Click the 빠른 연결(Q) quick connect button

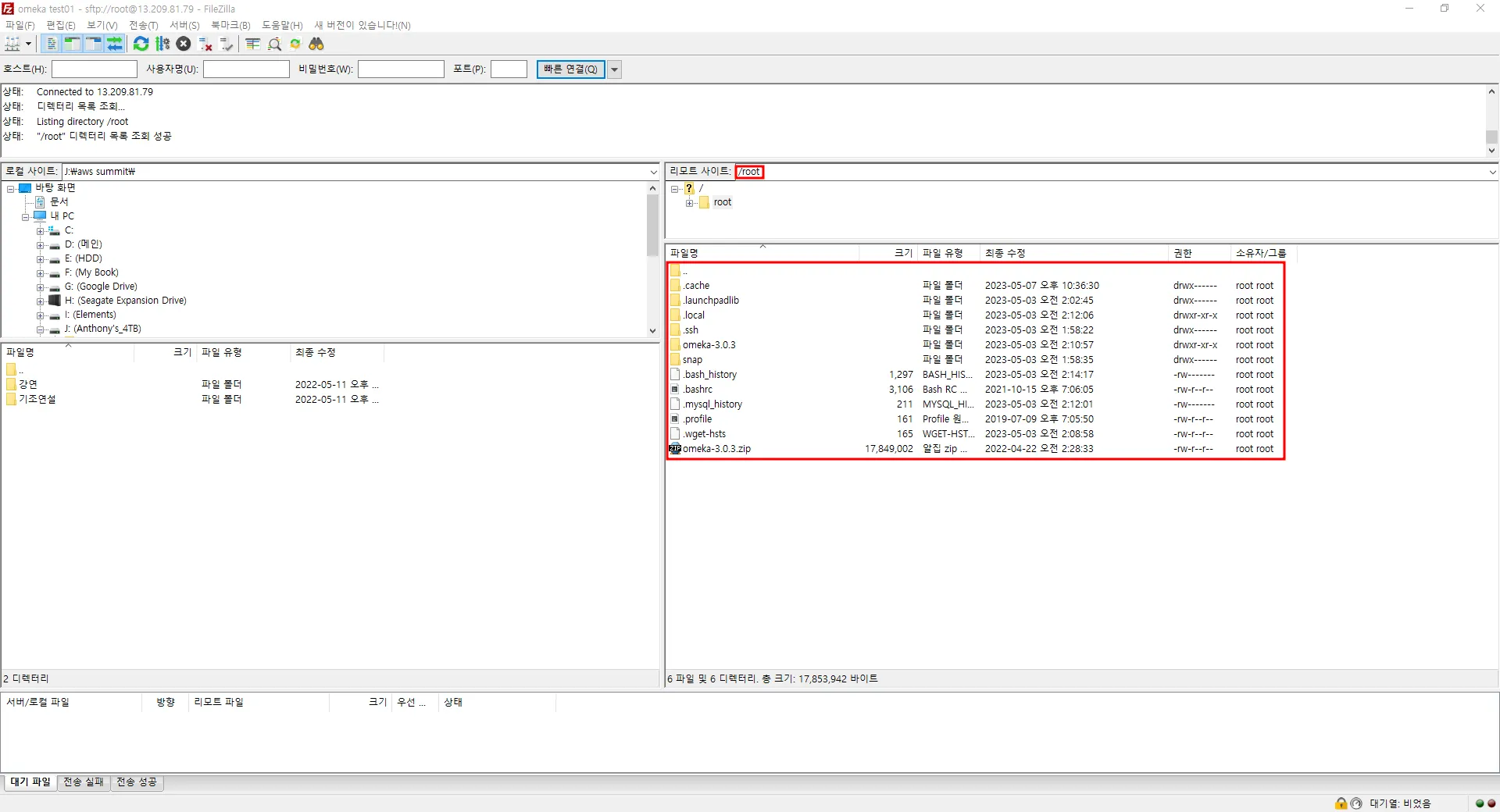click(x=570, y=69)
